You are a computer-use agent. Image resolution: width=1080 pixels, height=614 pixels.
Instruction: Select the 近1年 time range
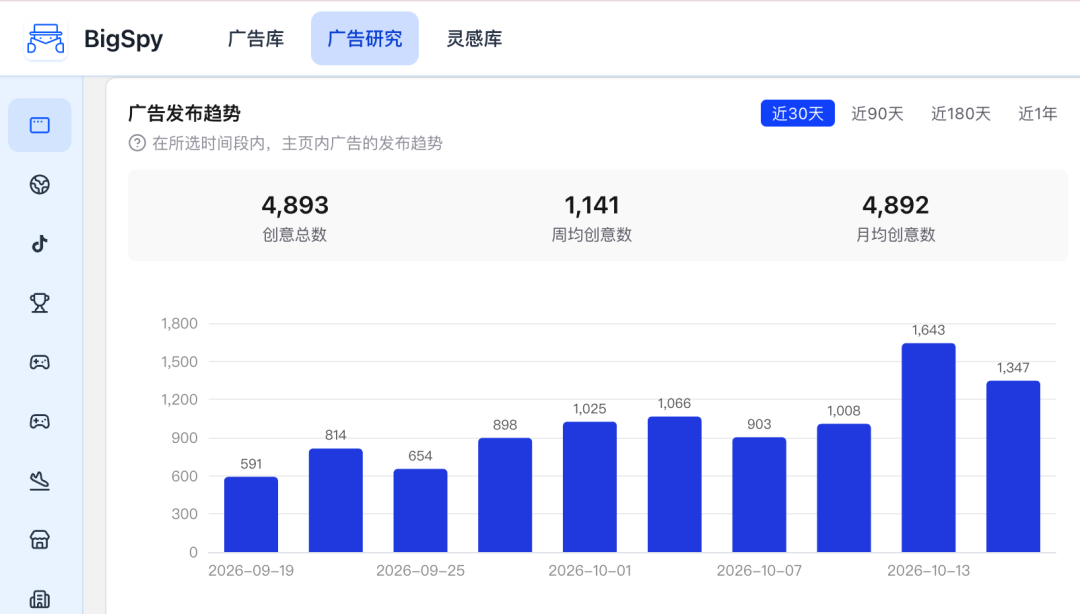[x=1038, y=113]
